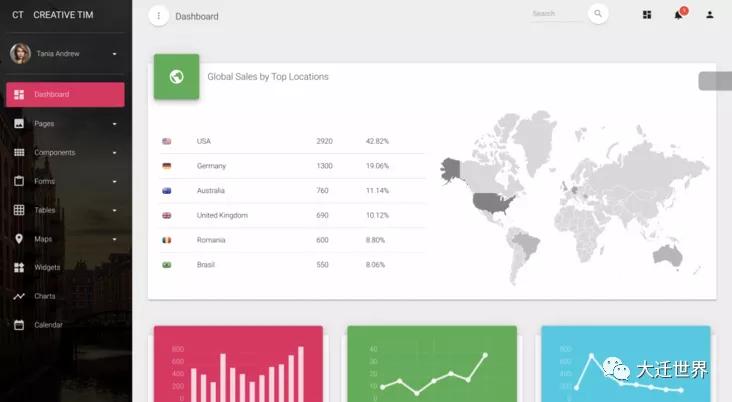Click the search magnifier button
Screen dimensions: 732x402
598,14
